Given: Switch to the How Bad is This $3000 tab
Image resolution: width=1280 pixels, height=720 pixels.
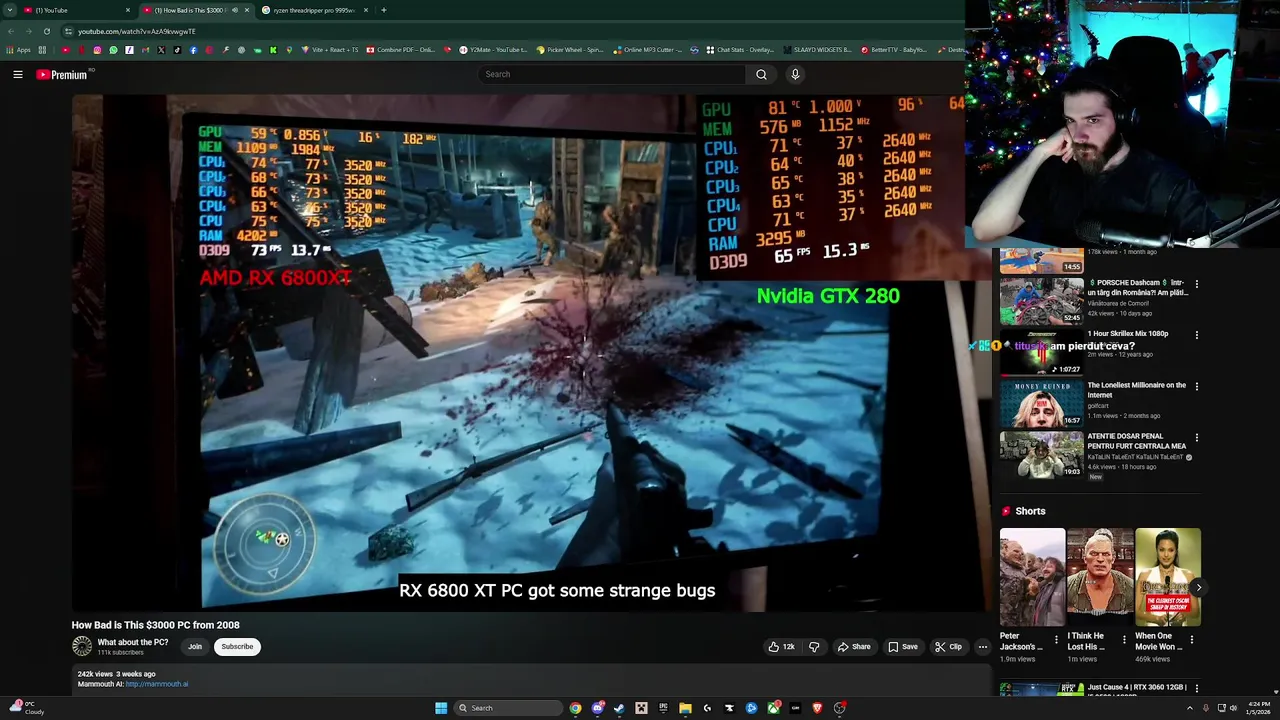Looking at the screenshot, I should pyautogui.click(x=190, y=10).
